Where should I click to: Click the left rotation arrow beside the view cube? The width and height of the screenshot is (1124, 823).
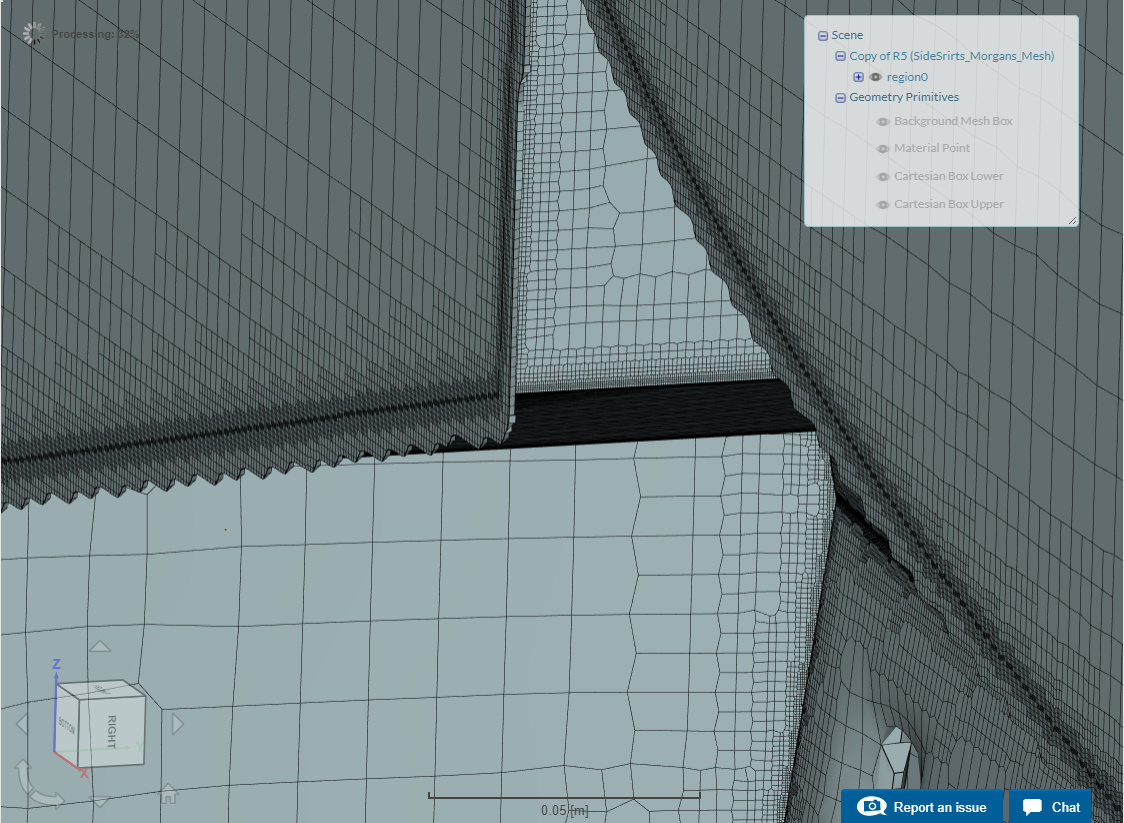(22, 725)
